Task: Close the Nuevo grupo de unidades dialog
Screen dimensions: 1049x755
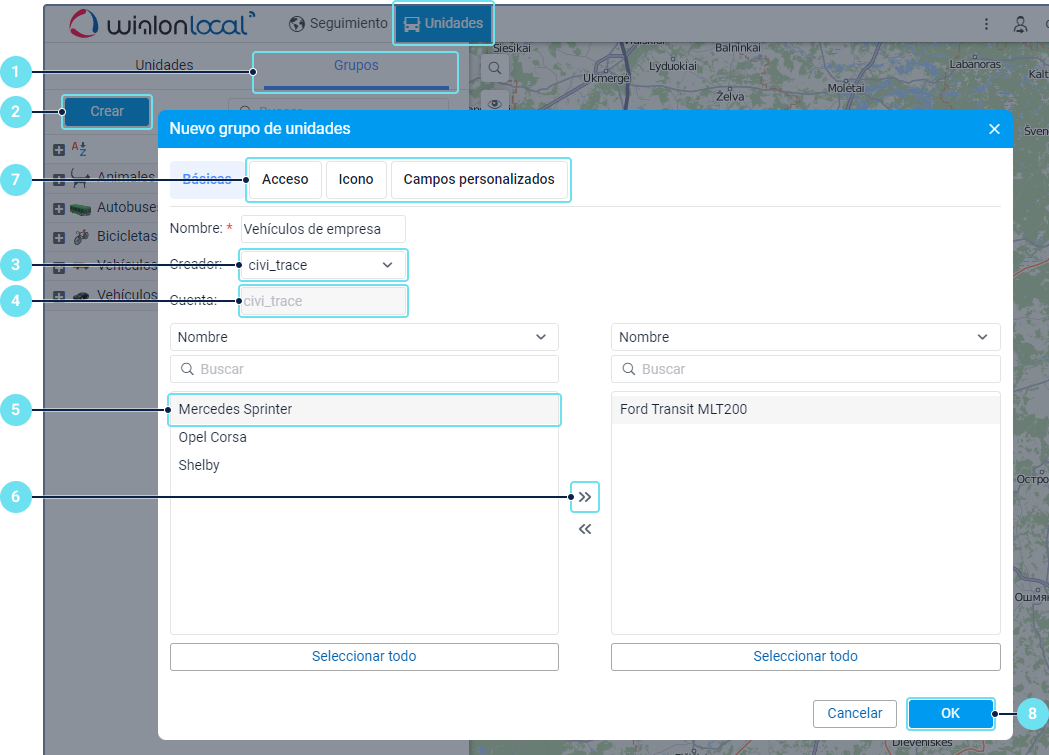Action: 994,129
